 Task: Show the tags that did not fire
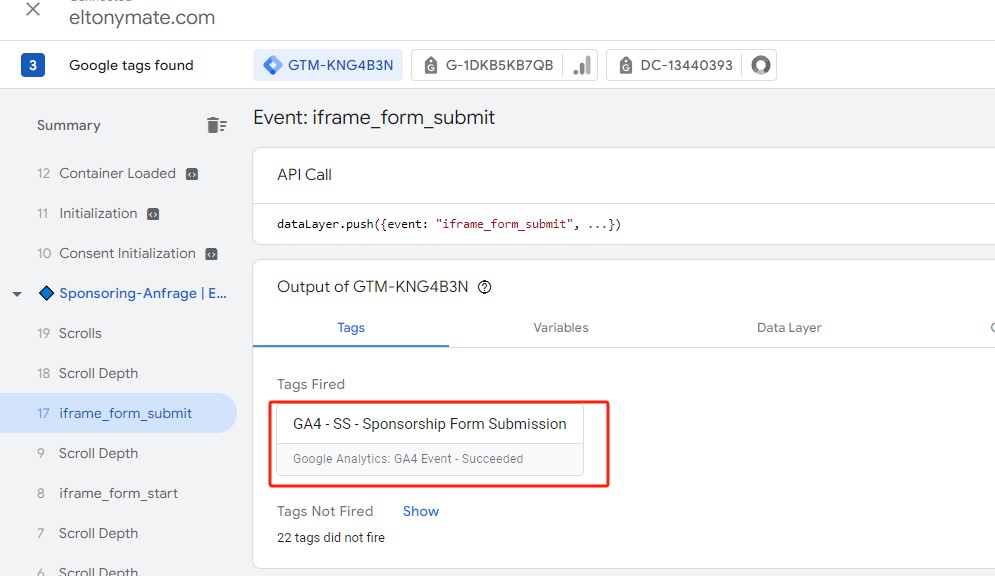420,511
